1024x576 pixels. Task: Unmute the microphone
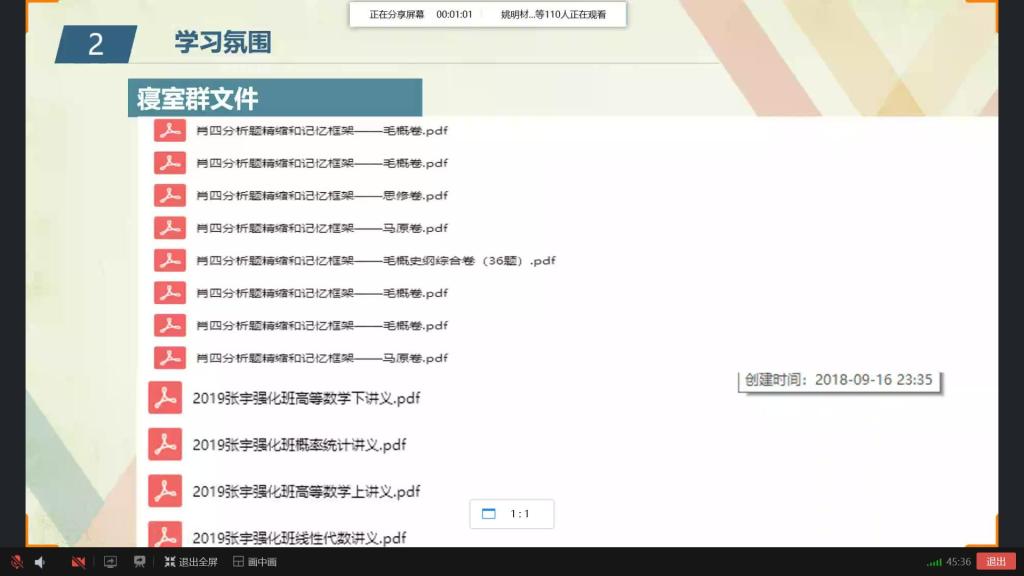click(x=15, y=562)
